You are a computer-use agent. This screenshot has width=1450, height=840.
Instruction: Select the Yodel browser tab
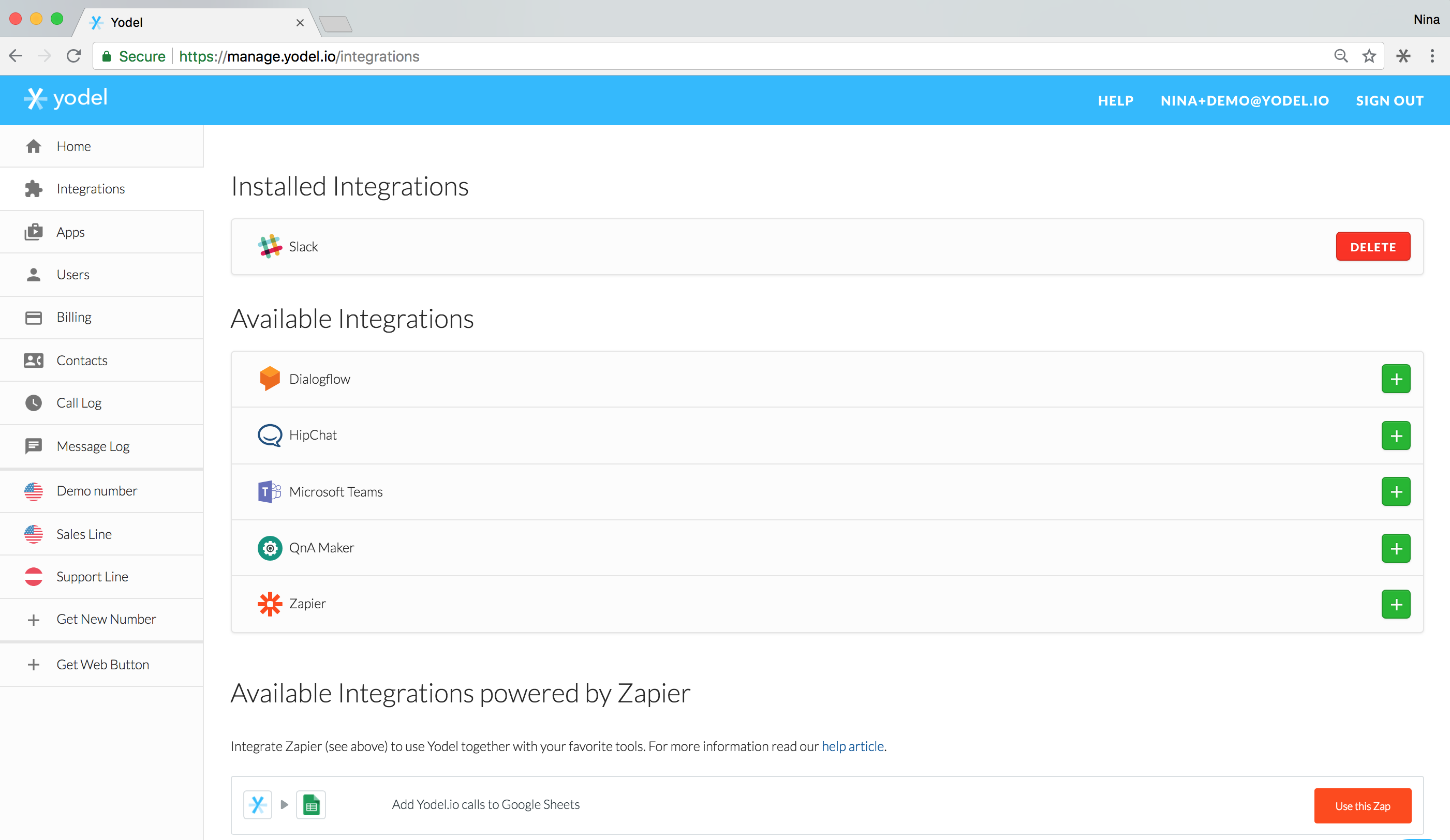point(196,22)
